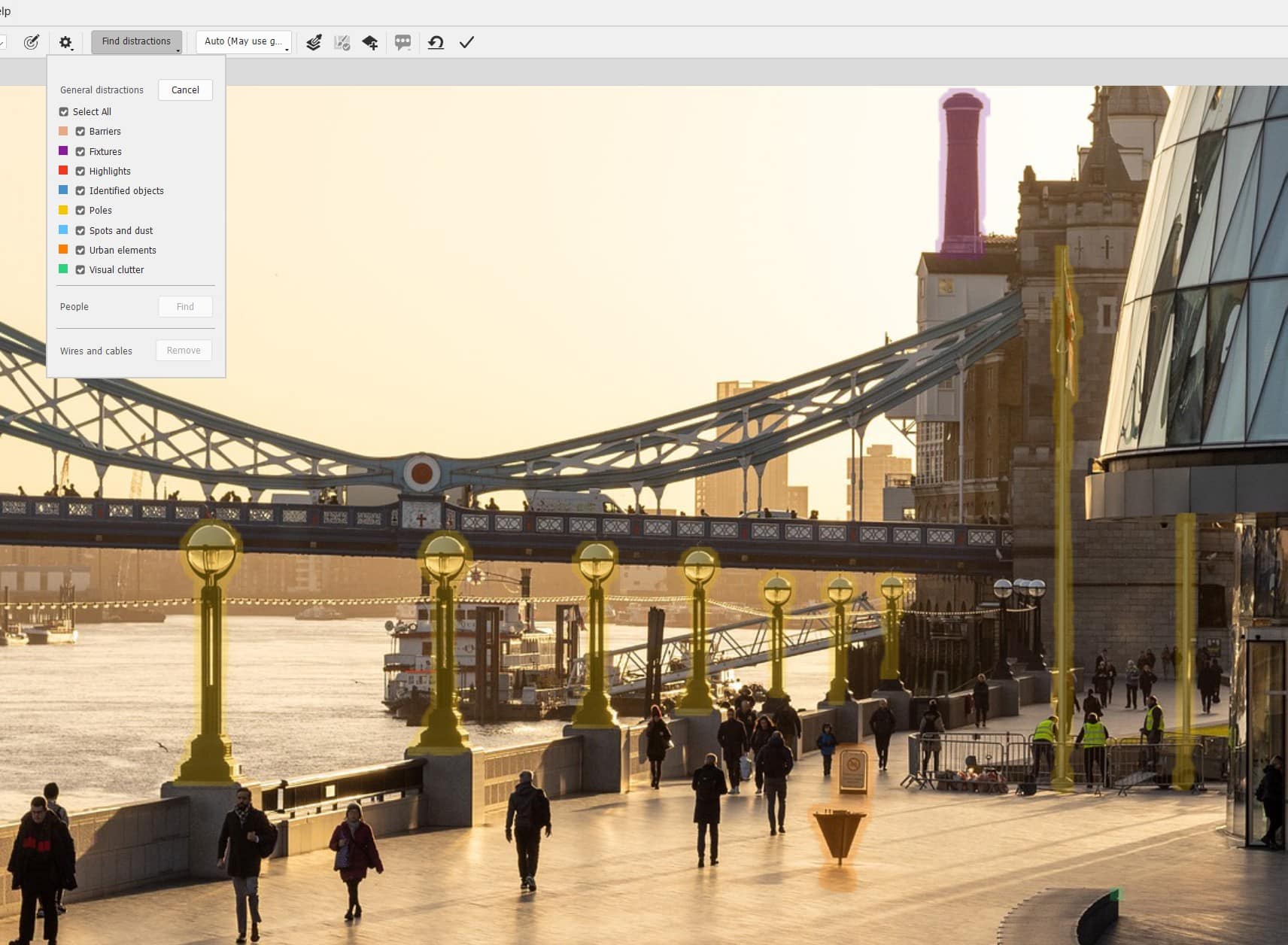Uncheck the Poles checkbox
The height and width of the screenshot is (945, 1288).
[x=80, y=210]
